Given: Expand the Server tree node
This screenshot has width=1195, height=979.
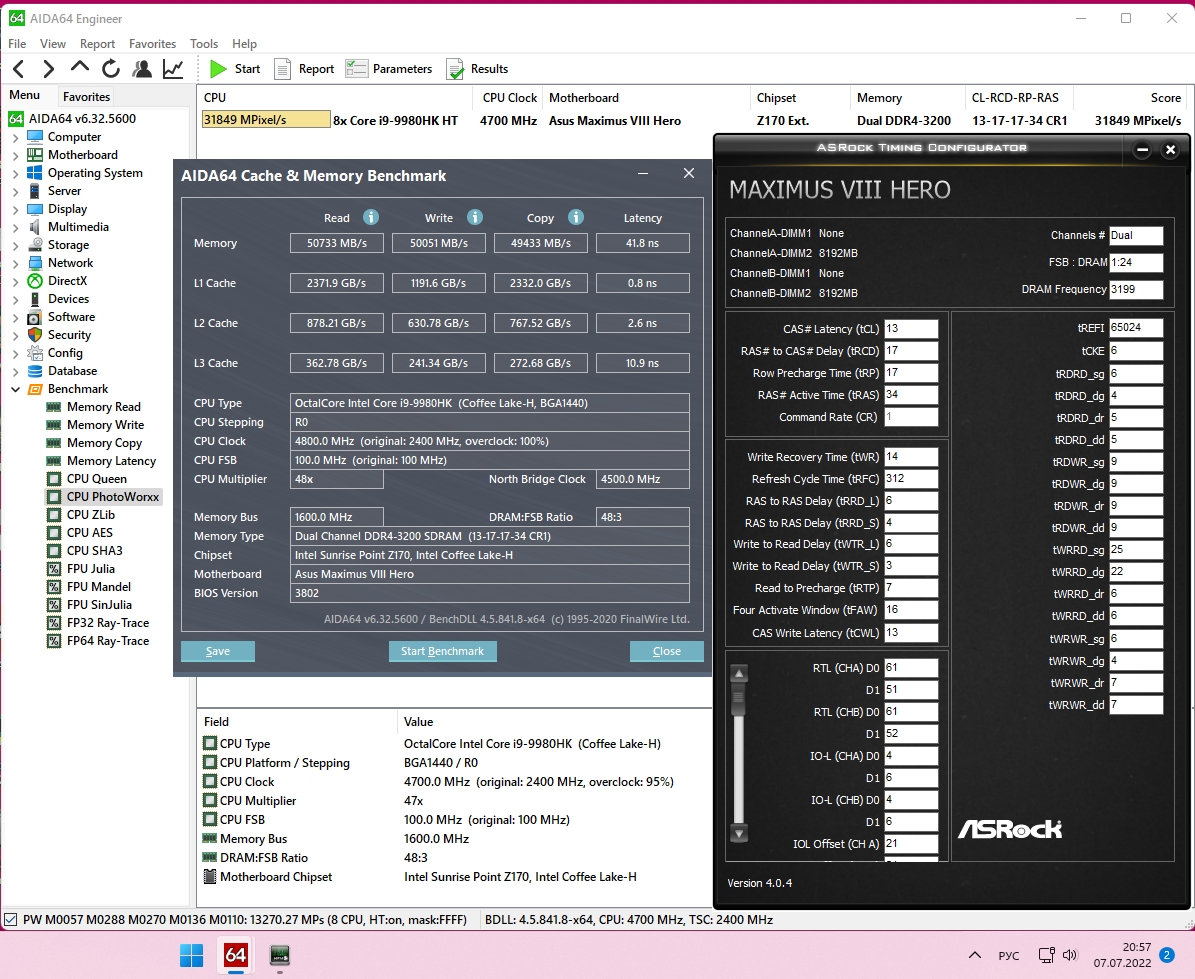Looking at the screenshot, I should pyautogui.click(x=15, y=191).
